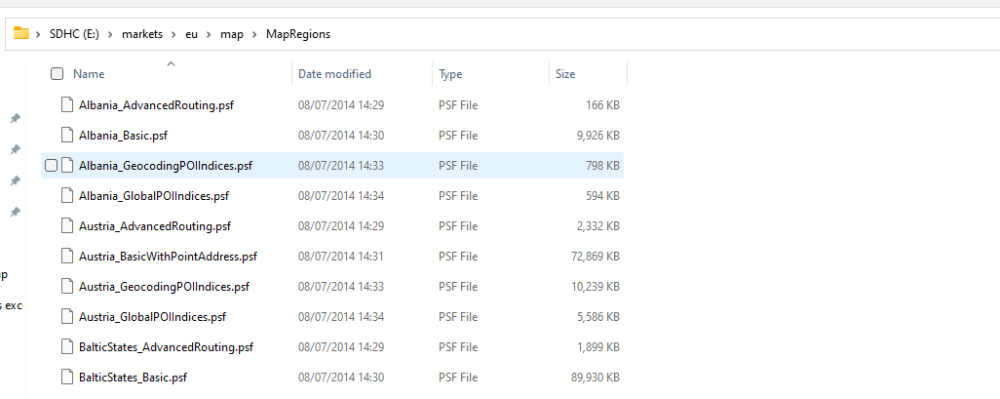Go to the markets folder breadcrumb
This screenshot has height=399, width=1000.
point(142,34)
